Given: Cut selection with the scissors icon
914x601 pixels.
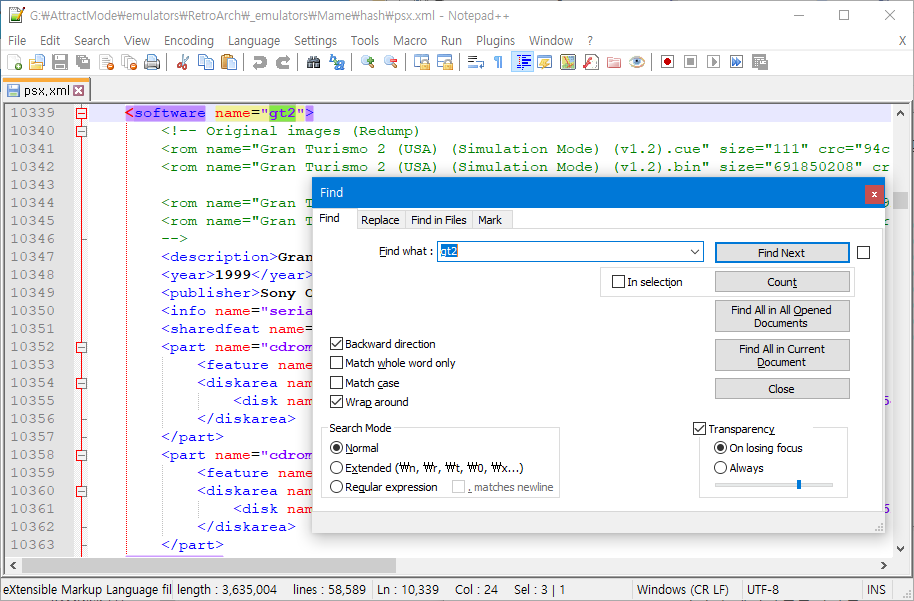Looking at the screenshot, I should 182,62.
